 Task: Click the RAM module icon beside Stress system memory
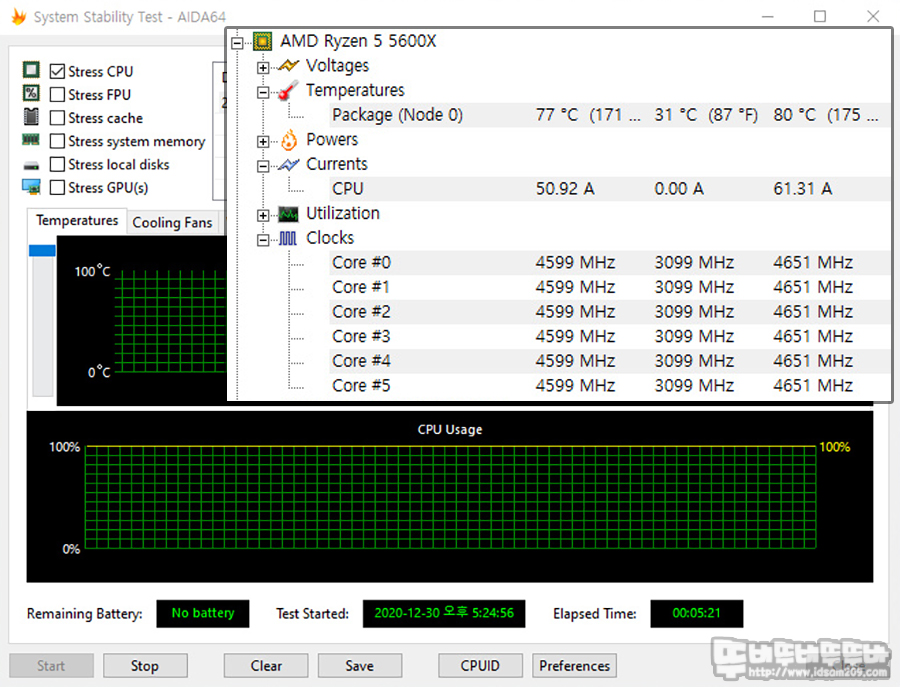(31, 139)
